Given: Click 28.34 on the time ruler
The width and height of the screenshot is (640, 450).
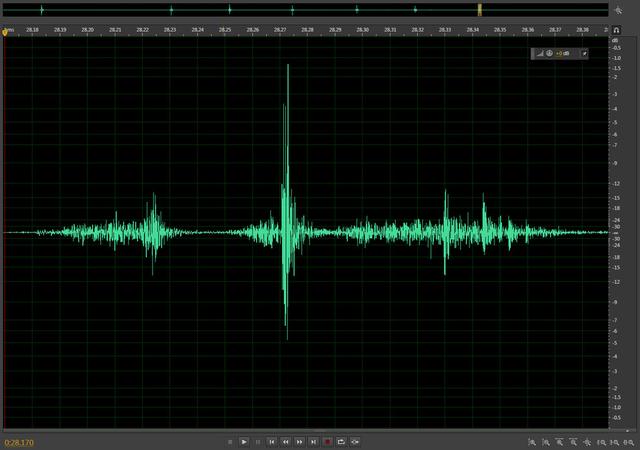Looking at the screenshot, I should [x=473, y=30].
